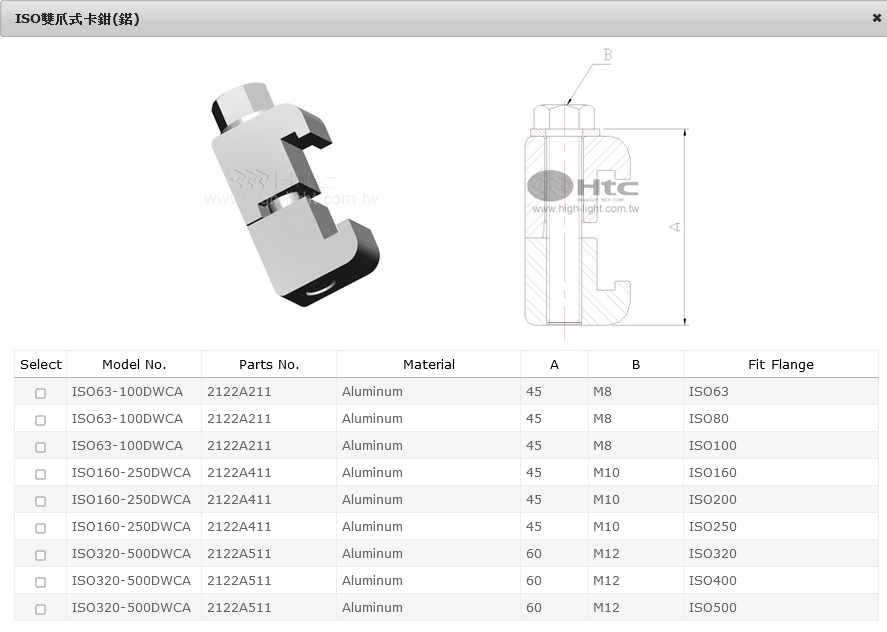Screen dimensions: 887x632
Task: Click the Parts No. column header
Action: tap(269, 365)
